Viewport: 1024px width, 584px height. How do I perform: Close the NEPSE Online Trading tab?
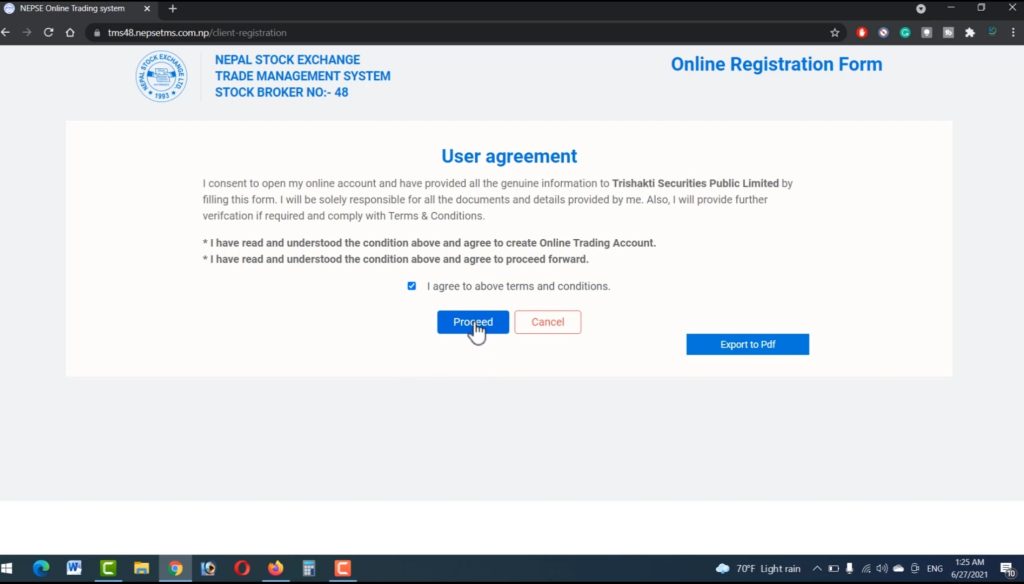click(147, 9)
